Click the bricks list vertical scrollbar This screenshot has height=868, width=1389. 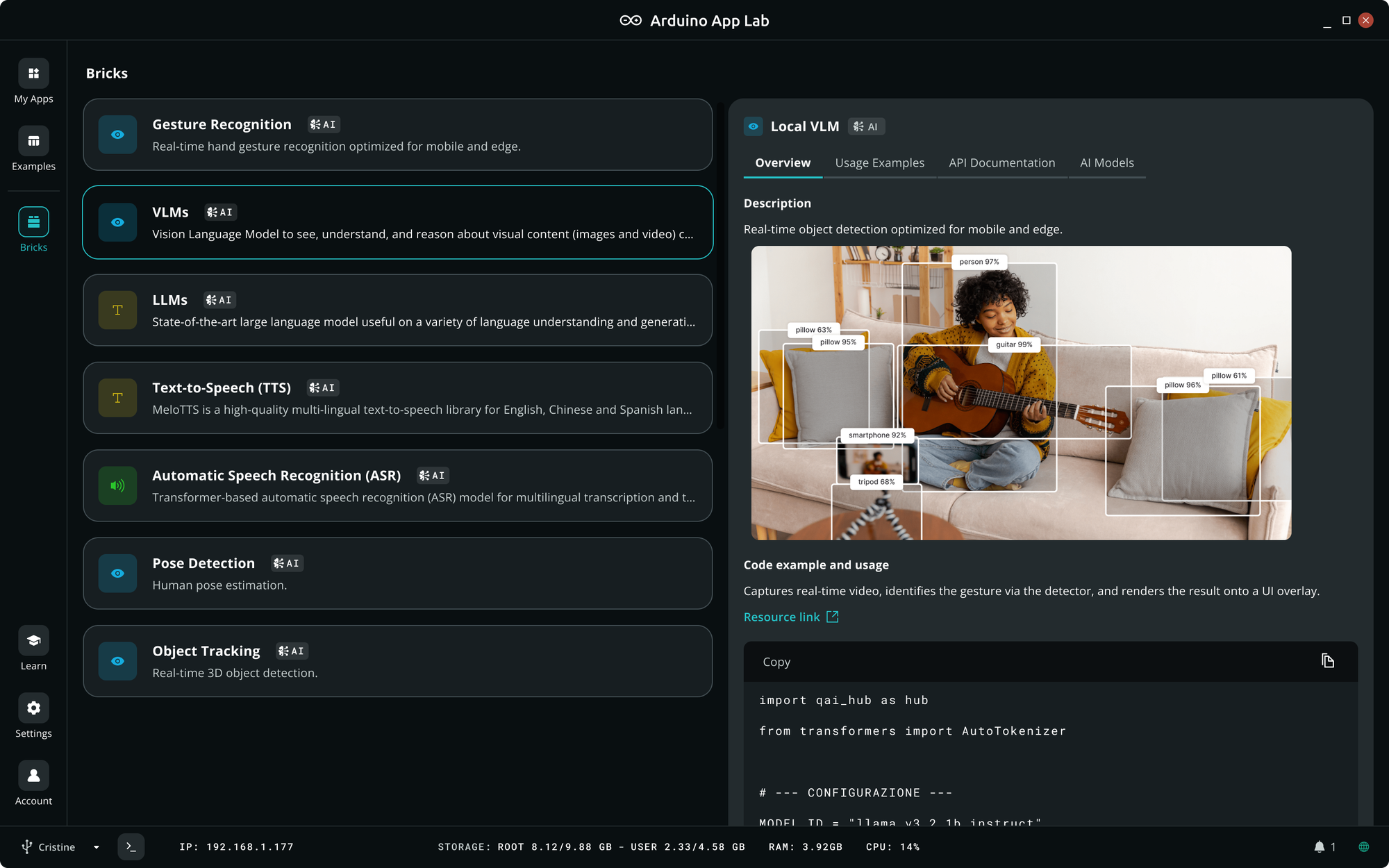(721, 264)
